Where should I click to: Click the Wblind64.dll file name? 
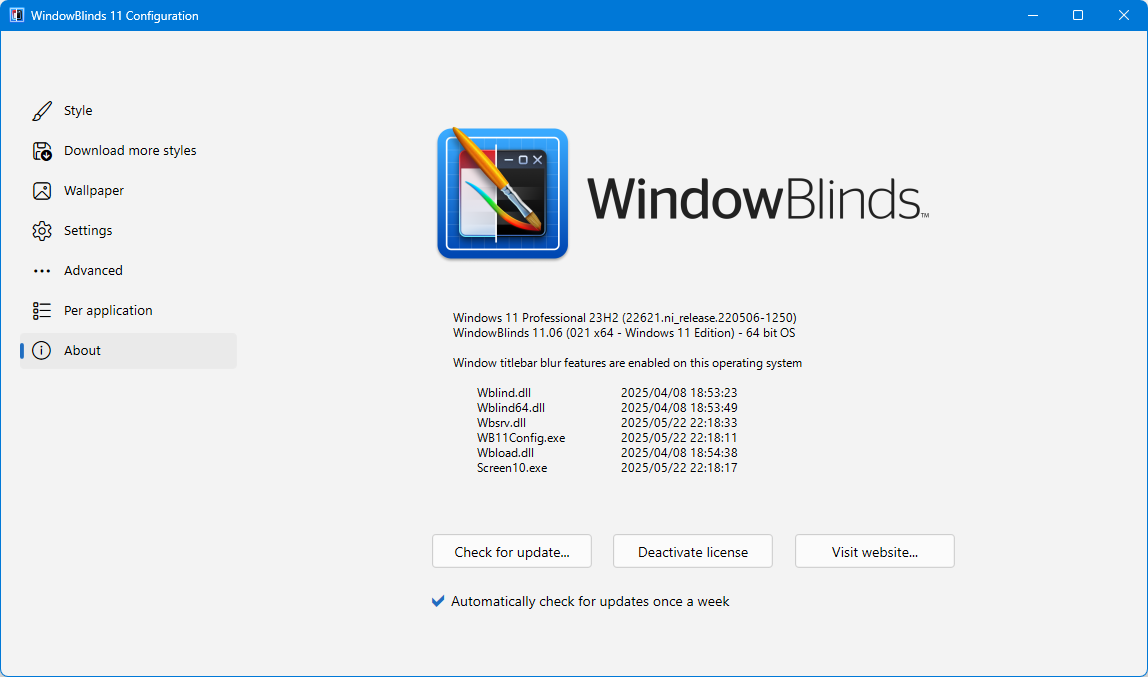[511, 408]
